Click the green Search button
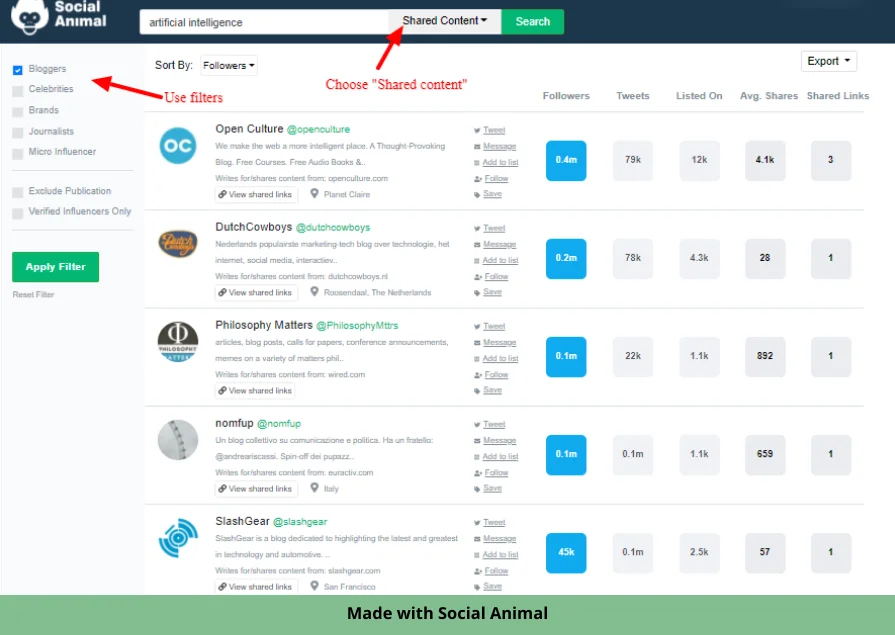This screenshot has width=895, height=635. 533,21
